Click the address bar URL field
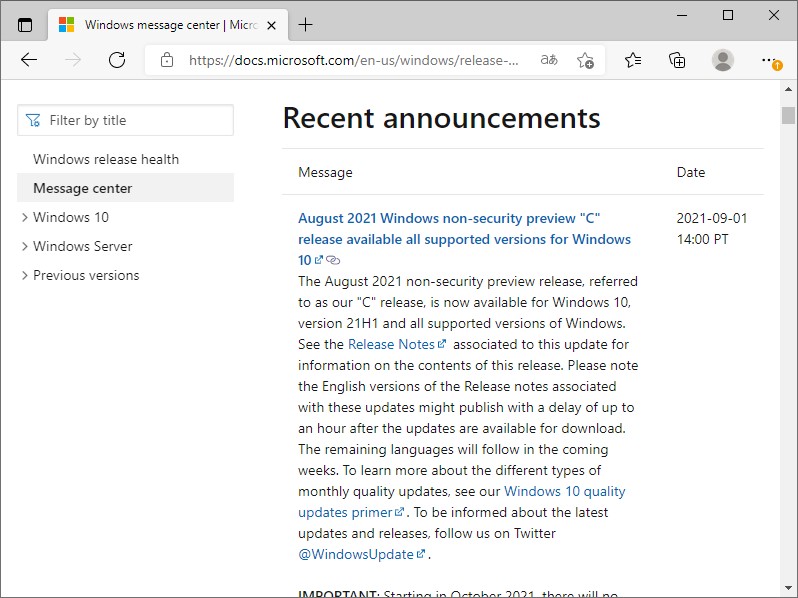 [353, 60]
